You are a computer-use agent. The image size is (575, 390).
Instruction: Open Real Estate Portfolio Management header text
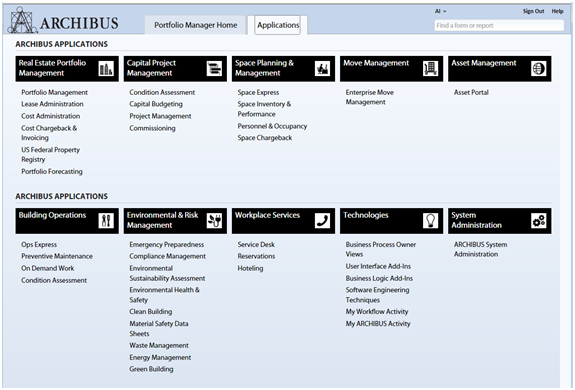(x=52, y=68)
